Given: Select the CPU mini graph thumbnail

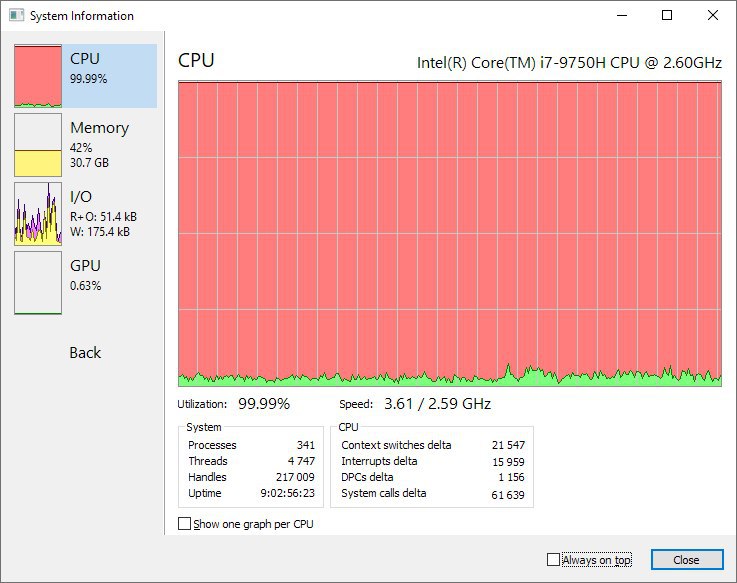Looking at the screenshot, I should click(x=38, y=76).
